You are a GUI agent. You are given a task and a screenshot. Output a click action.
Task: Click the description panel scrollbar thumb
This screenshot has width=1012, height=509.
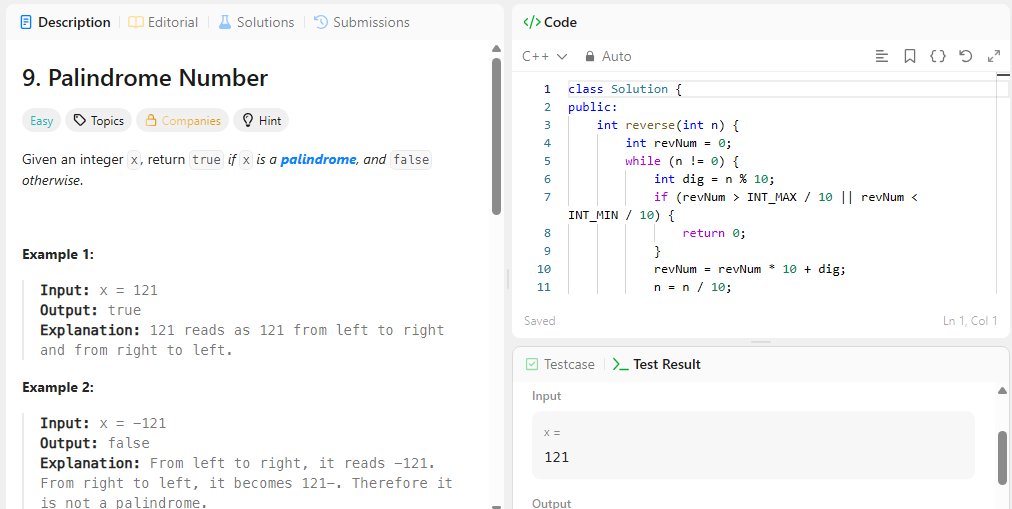point(496,137)
